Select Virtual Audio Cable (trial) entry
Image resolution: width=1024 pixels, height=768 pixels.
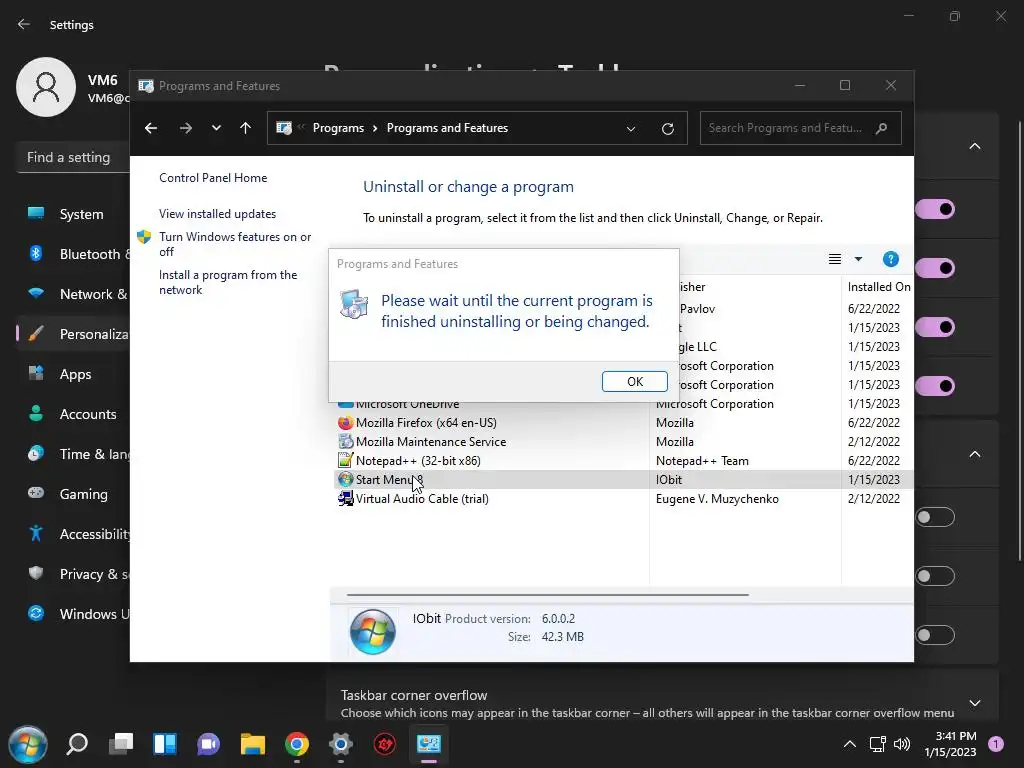pyautogui.click(x=624, y=498)
